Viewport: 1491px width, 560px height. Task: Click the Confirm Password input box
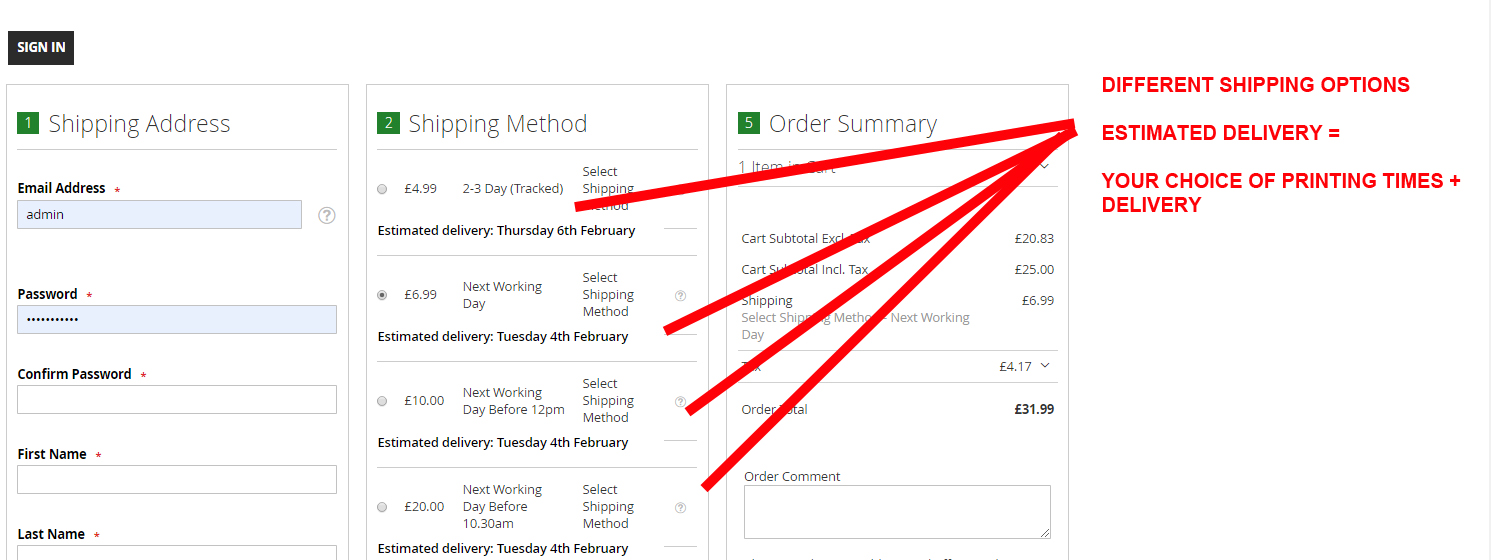pos(177,400)
